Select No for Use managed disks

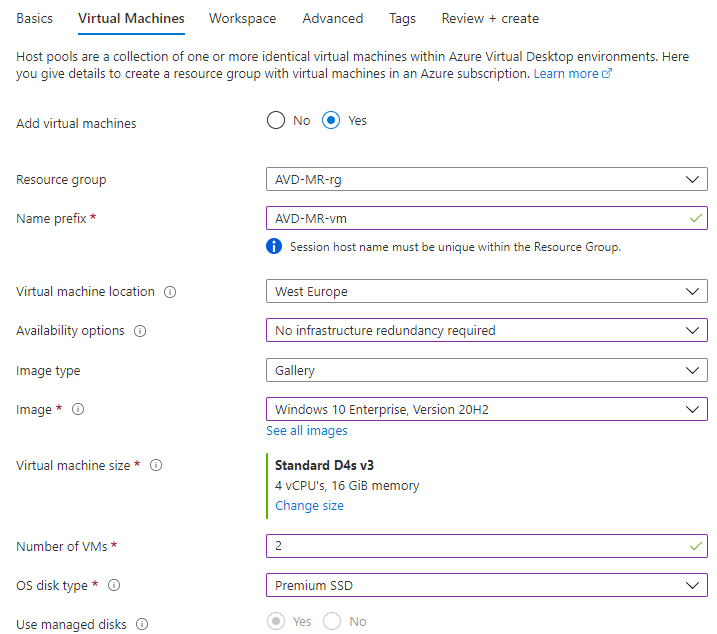tap(332, 621)
